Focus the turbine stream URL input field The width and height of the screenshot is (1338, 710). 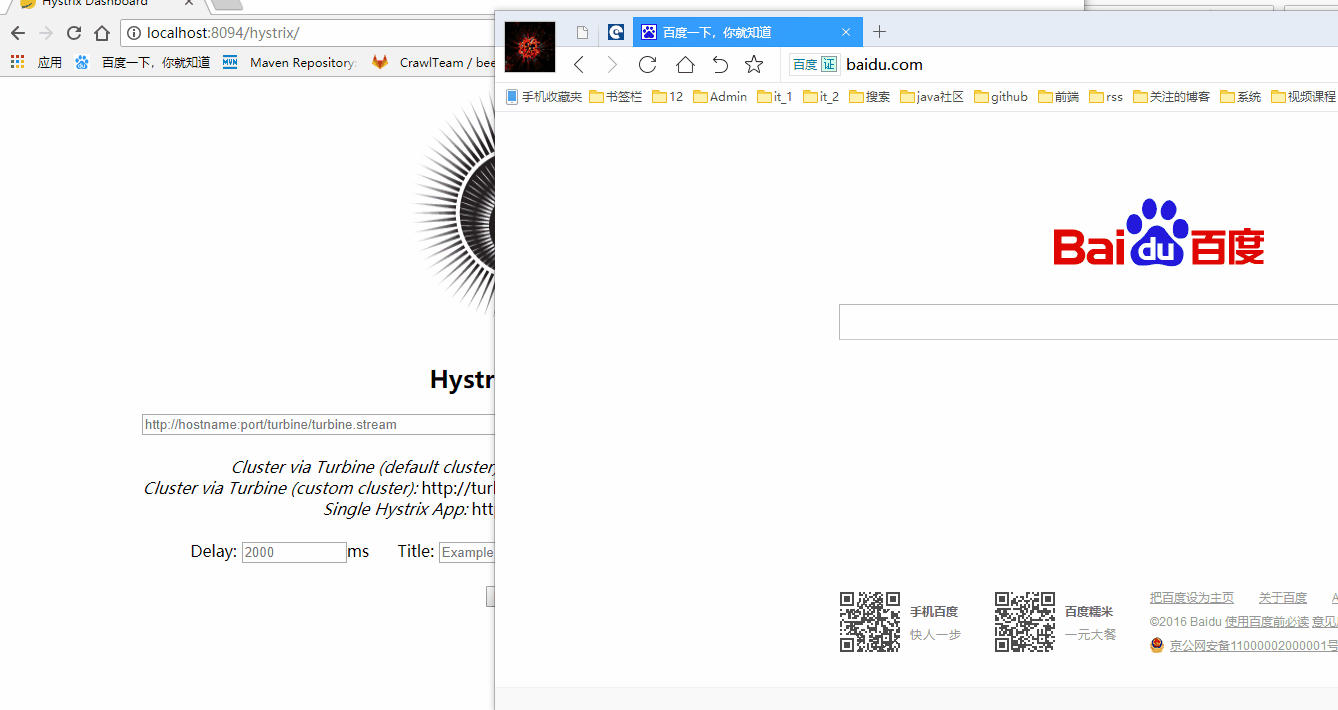[x=318, y=424]
